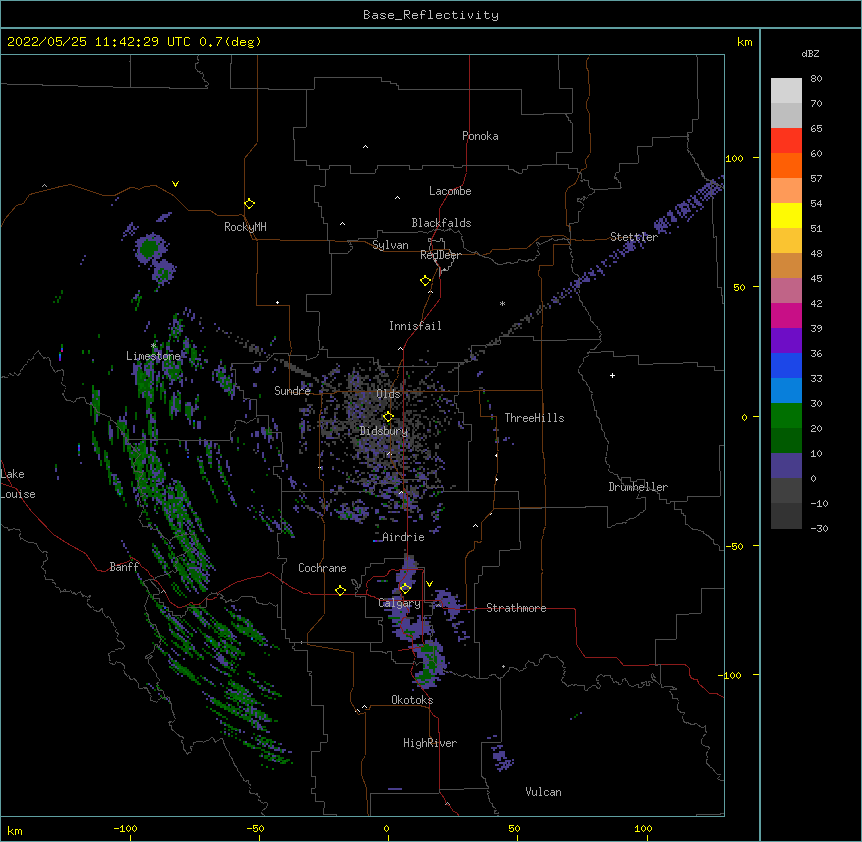Click the Vulcan label
862x842 pixels.
[543, 792]
